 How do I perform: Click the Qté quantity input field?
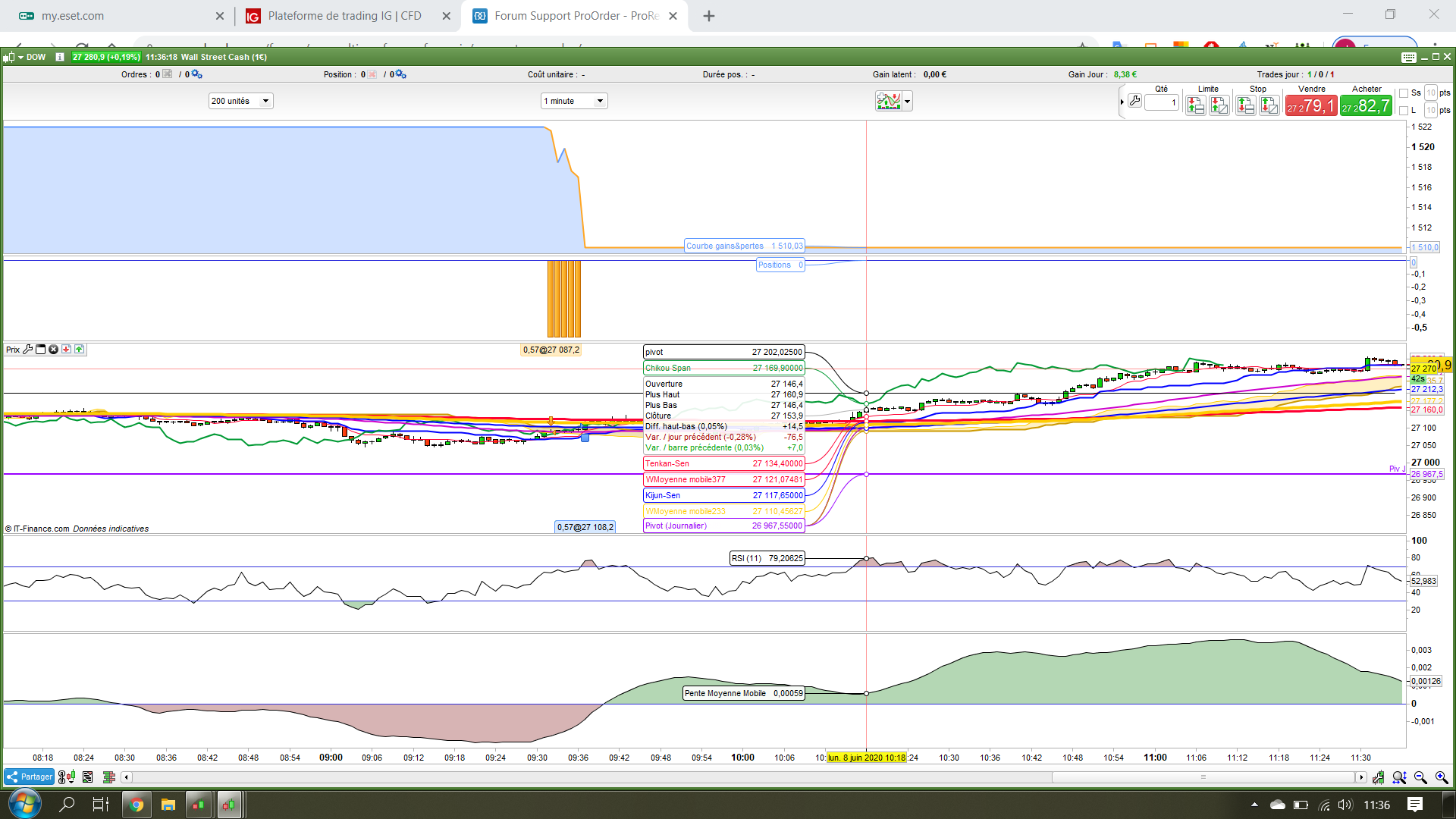click(1161, 102)
